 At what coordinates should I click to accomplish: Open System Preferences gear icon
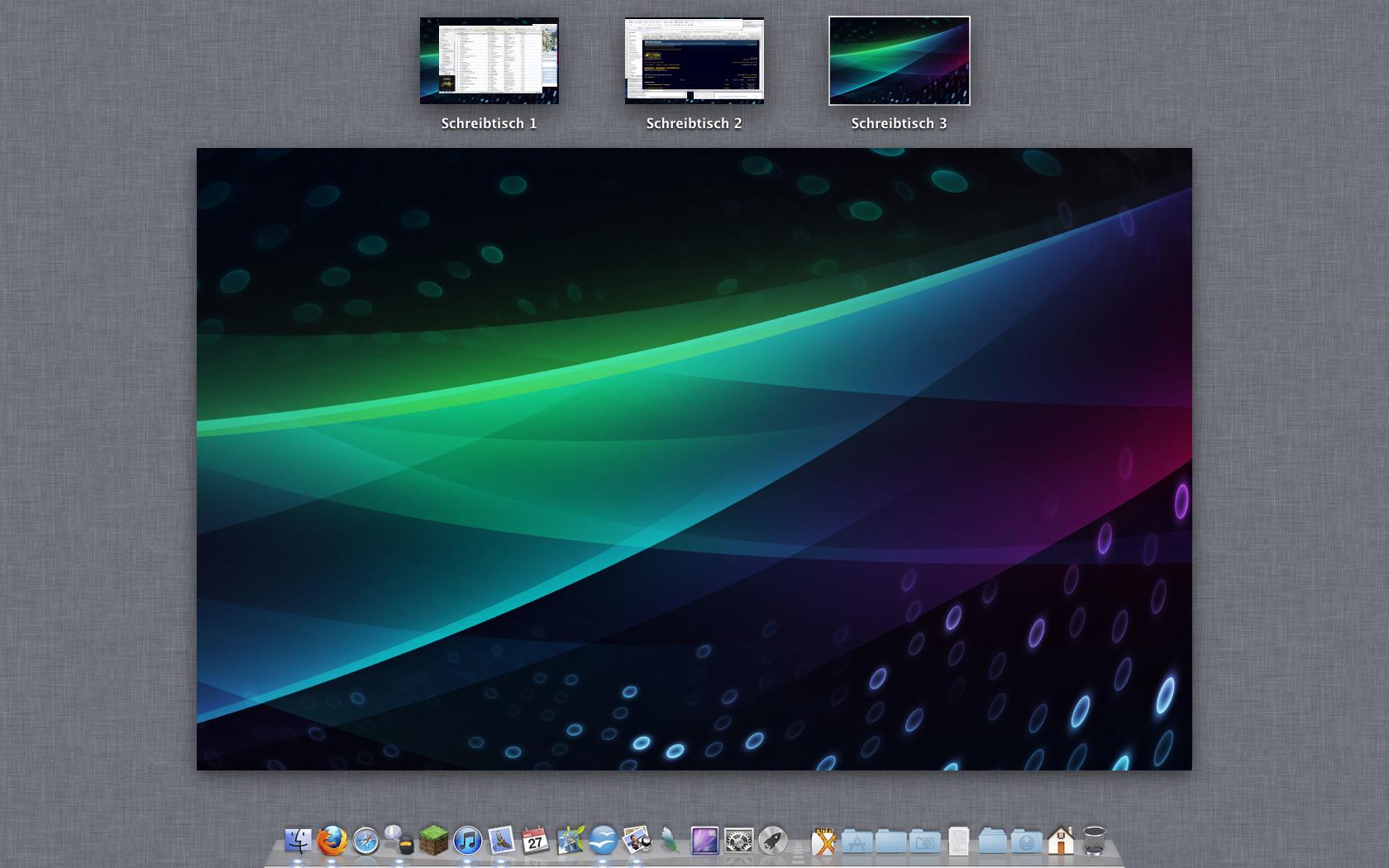click(x=738, y=841)
